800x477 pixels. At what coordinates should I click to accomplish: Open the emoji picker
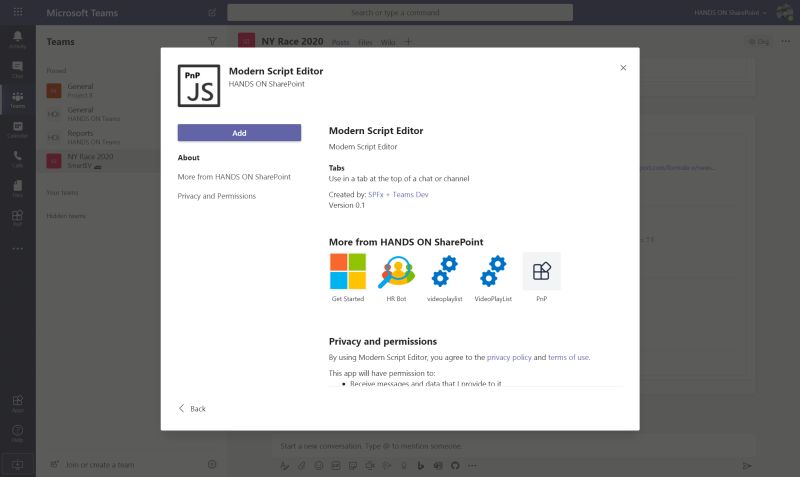(x=318, y=466)
